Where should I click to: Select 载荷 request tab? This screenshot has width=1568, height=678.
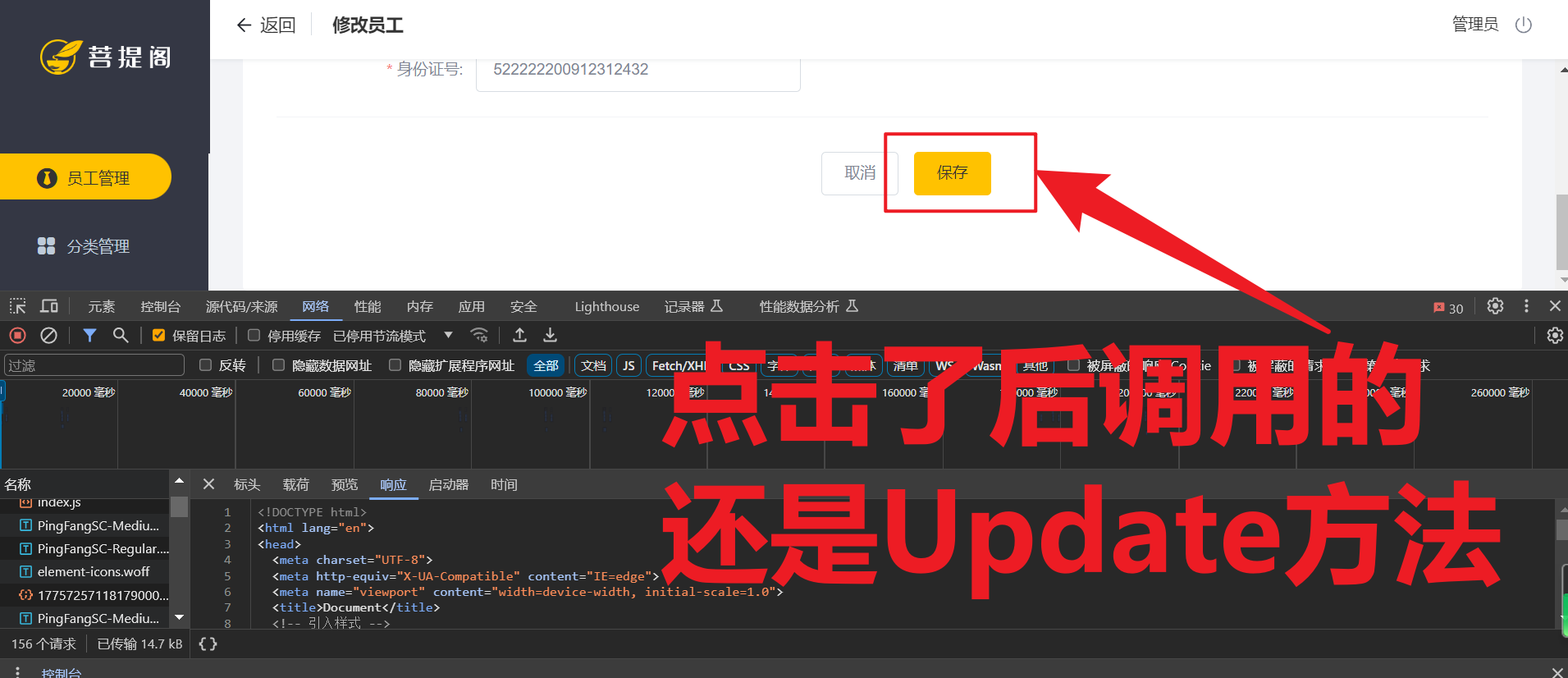296,484
